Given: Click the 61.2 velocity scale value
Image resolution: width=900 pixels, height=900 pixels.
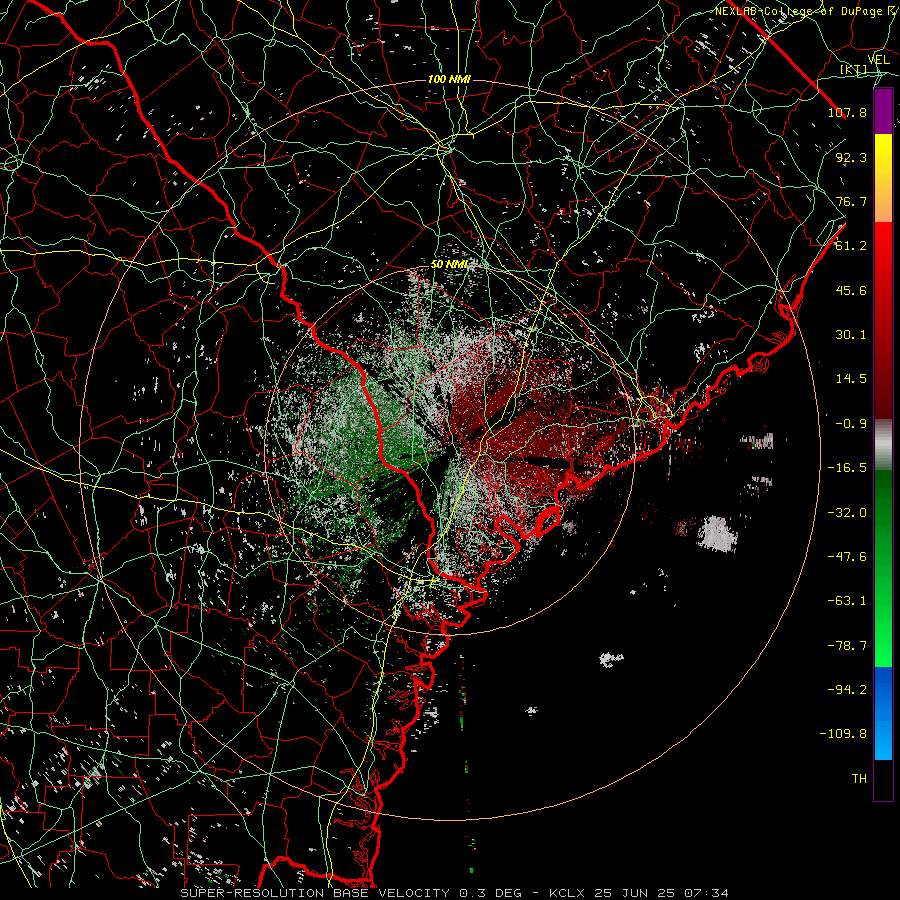Looking at the screenshot, I should coord(851,246).
